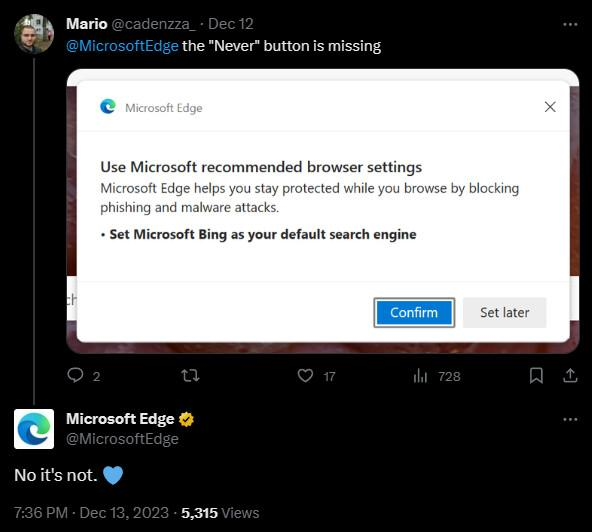Follow the @MicrosoftEdge mention link
Image resolution: width=592 pixels, height=532 pixels.
122,46
